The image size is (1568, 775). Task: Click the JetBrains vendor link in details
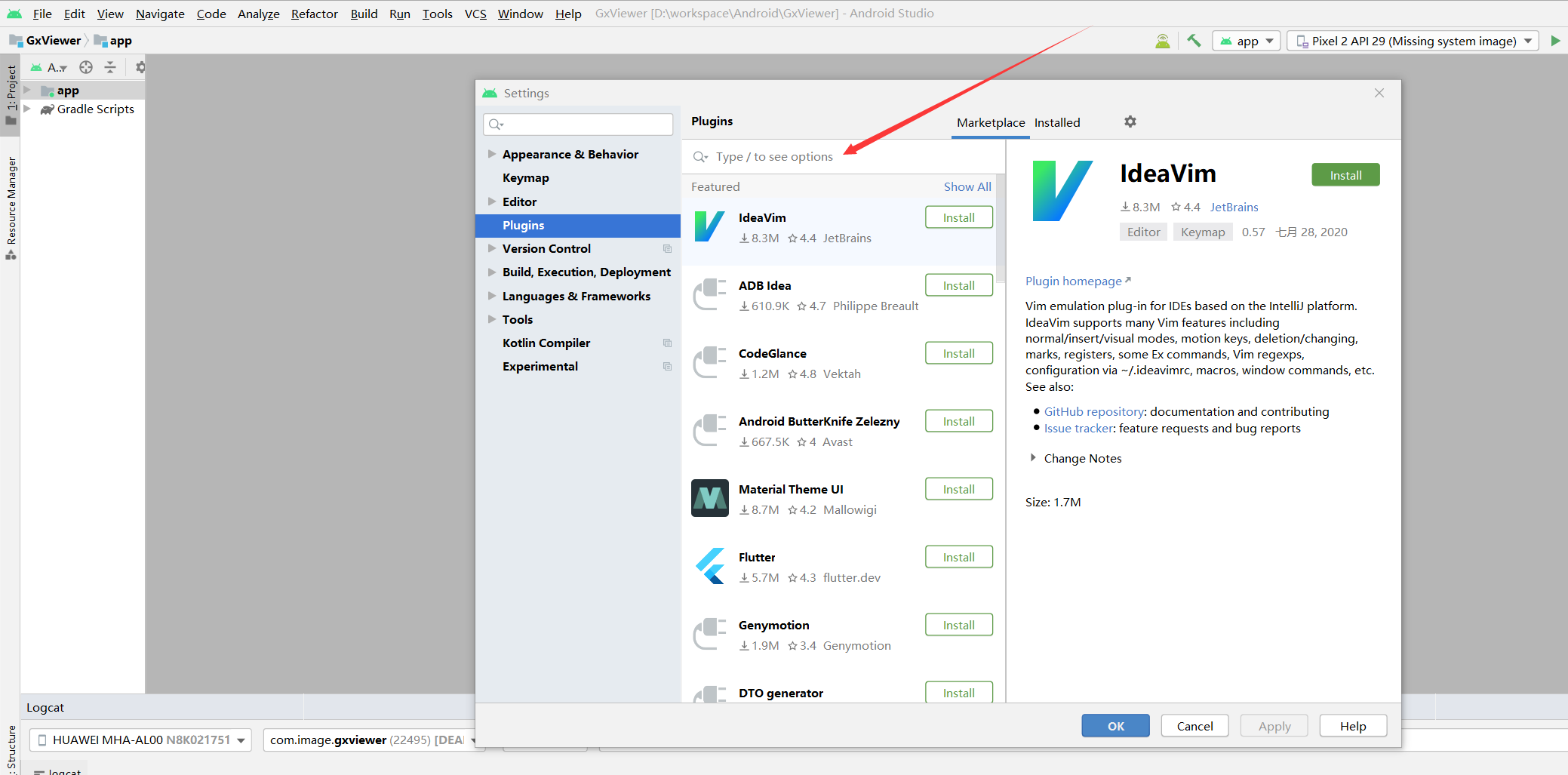click(1234, 207)
